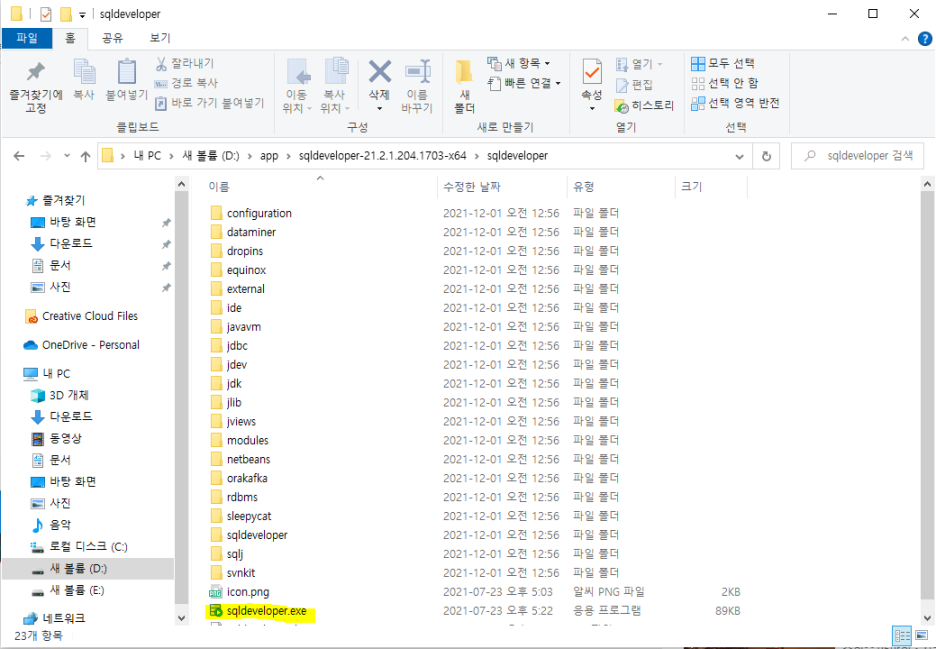
Task: Click Copy path (경로 복사)
Action: [186, 83]
